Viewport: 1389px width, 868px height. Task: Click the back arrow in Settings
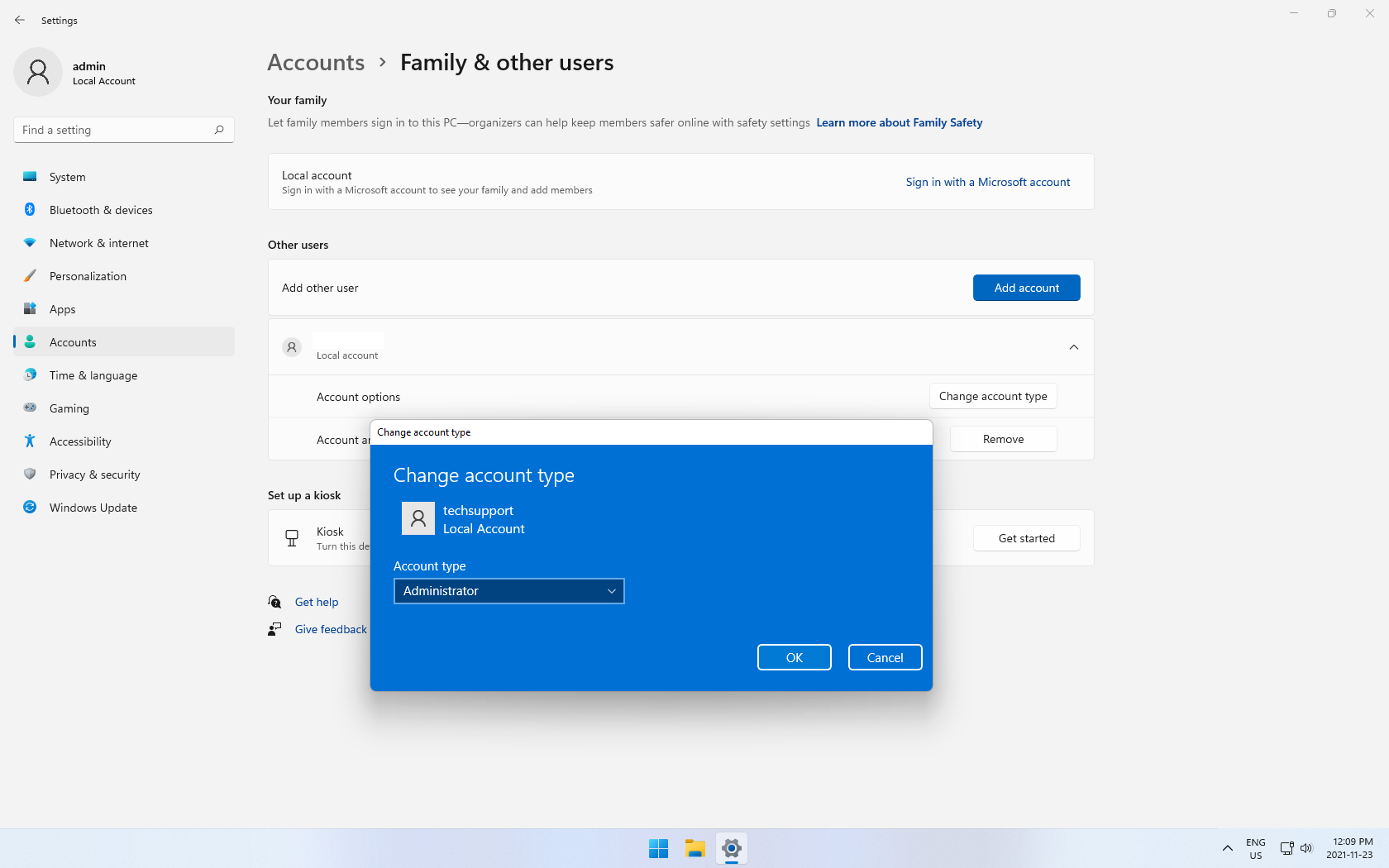tap(20, 20)
